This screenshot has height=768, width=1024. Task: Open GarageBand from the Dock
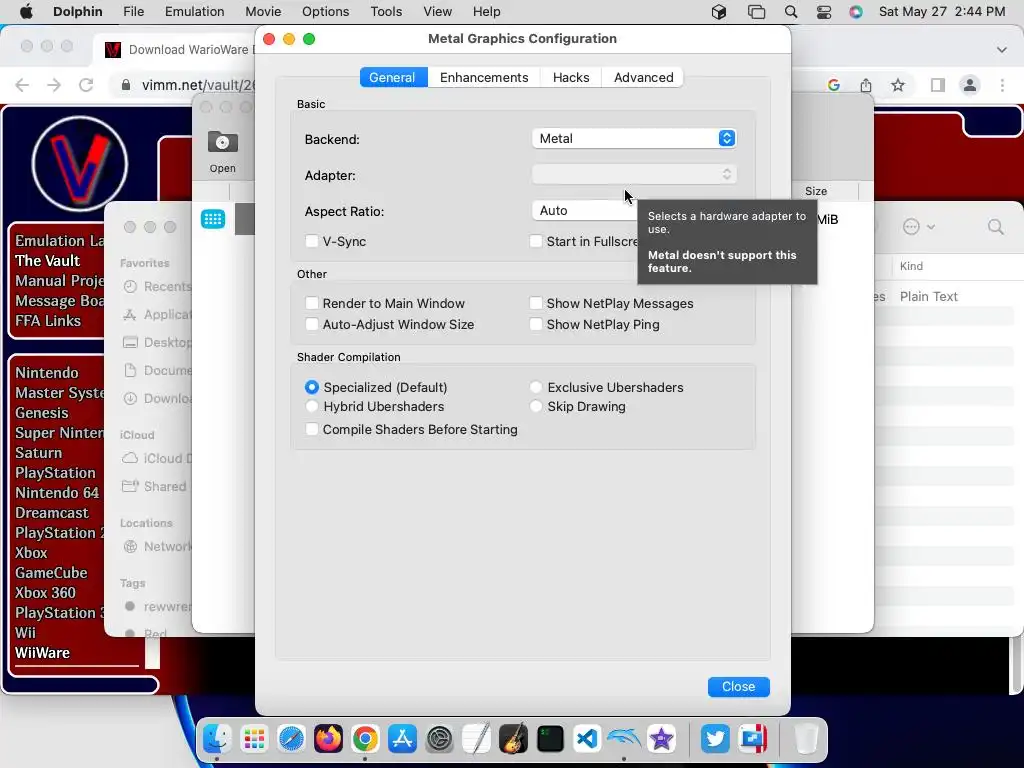pos(513,739)
